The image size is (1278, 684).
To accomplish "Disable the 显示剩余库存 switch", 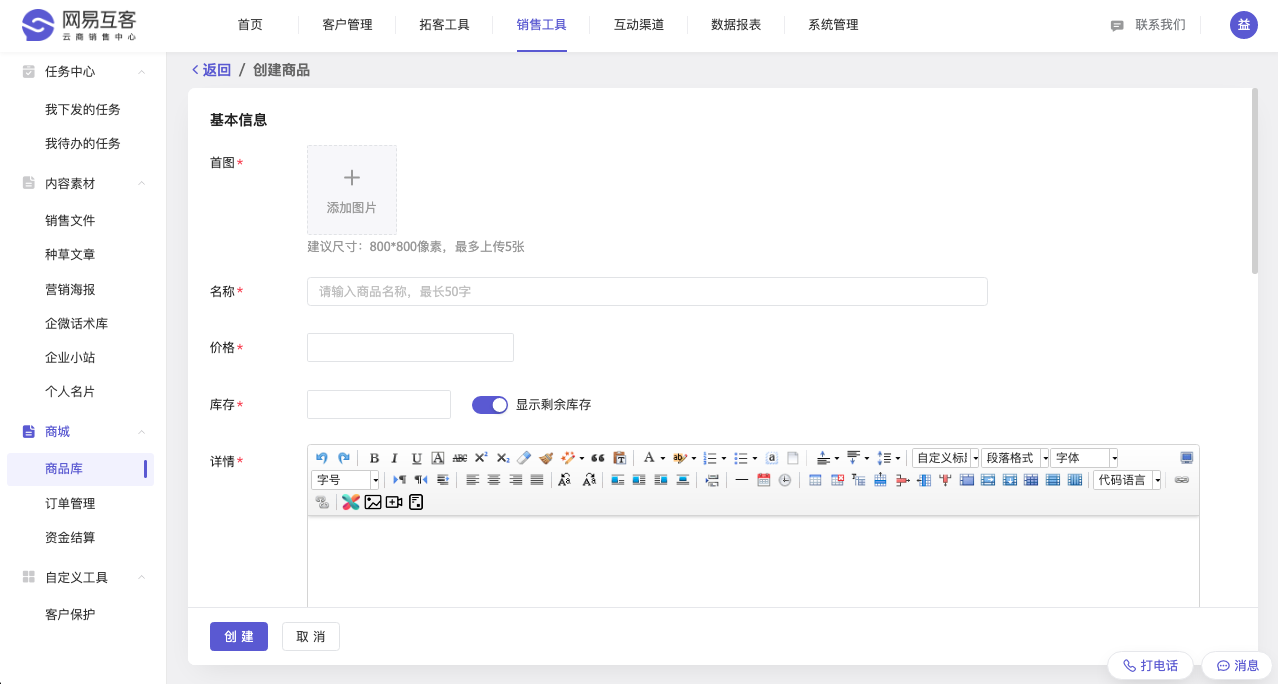I will [490, 405].
